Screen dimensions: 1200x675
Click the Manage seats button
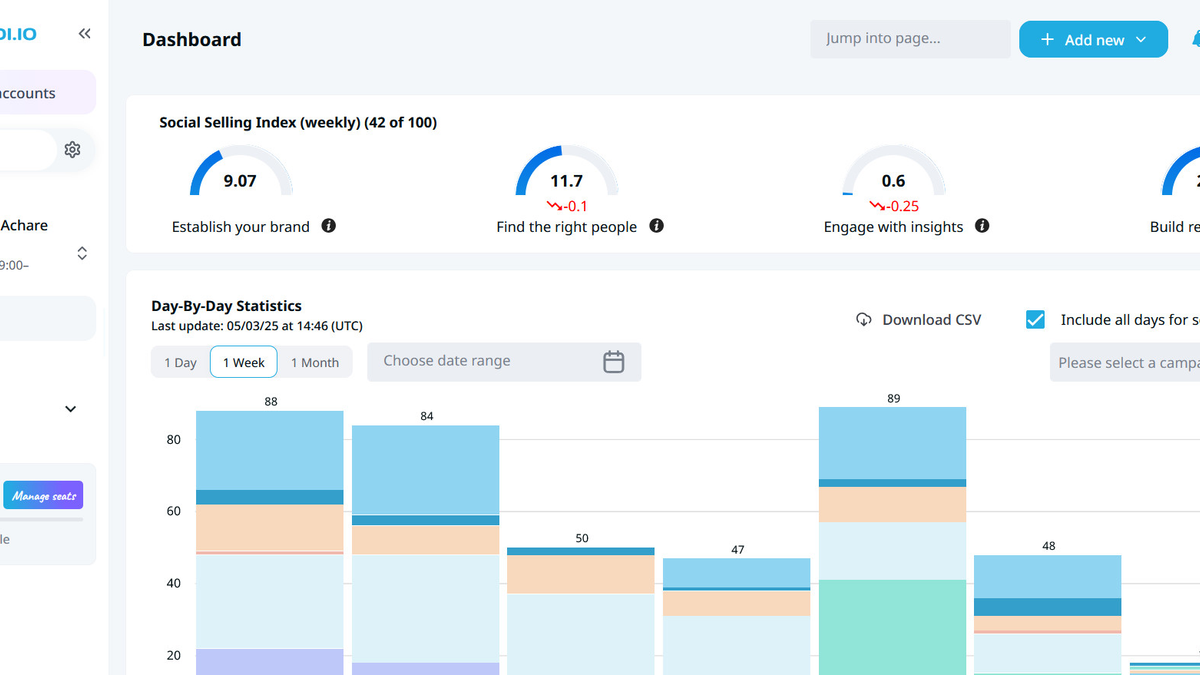(45, 496)
